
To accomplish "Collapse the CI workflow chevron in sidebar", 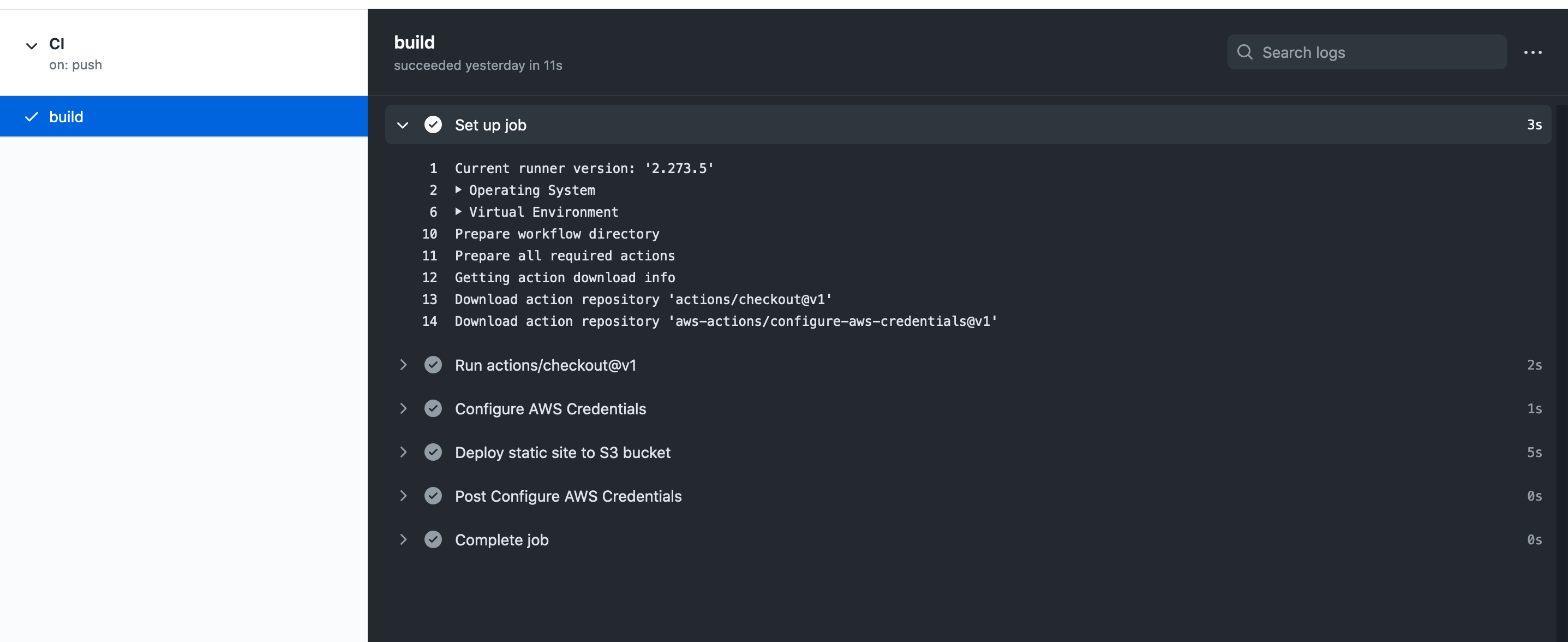I will point(32,46).
